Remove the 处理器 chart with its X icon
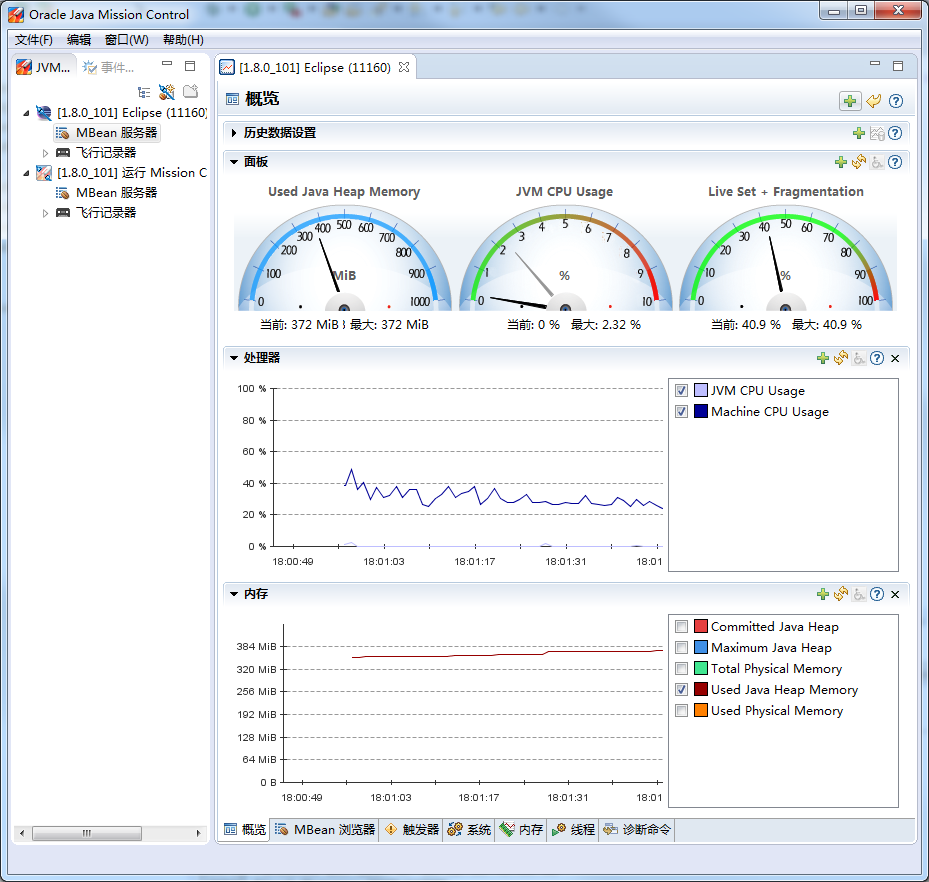This screenshot has height=882, width=929. 895,358
